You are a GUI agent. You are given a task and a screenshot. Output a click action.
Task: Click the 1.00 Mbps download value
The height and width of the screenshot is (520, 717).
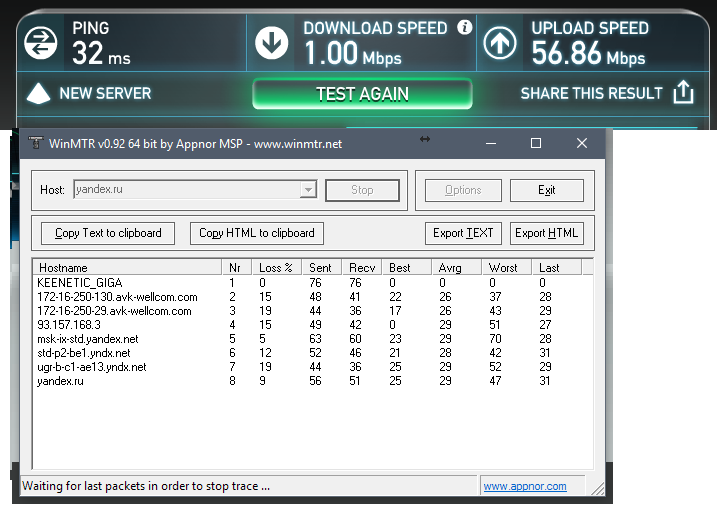[353, 54]
